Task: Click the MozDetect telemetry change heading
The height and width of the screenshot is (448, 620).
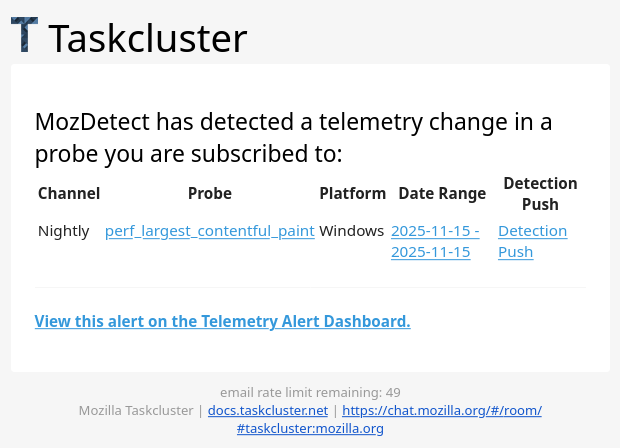Action: pos(294,138)
